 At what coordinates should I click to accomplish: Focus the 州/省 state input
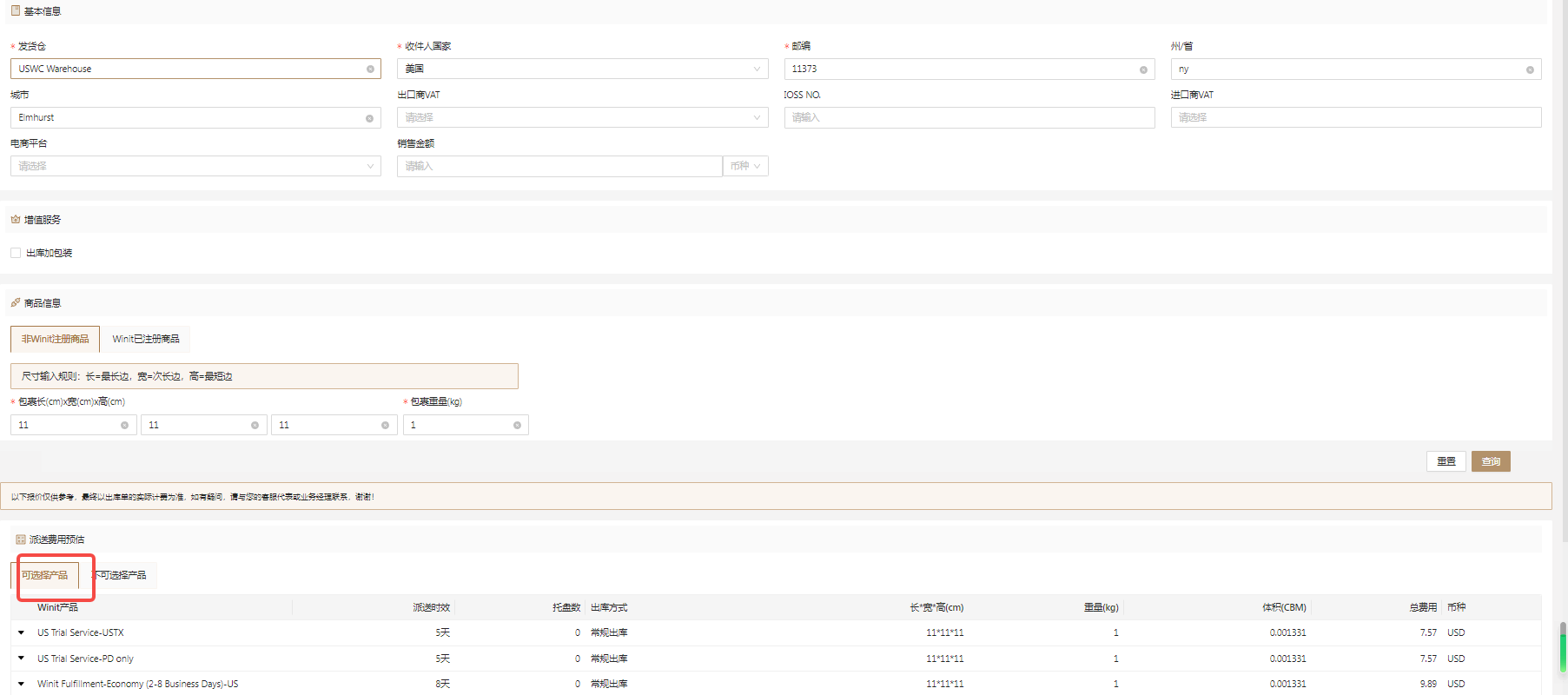coord(1356,69)
